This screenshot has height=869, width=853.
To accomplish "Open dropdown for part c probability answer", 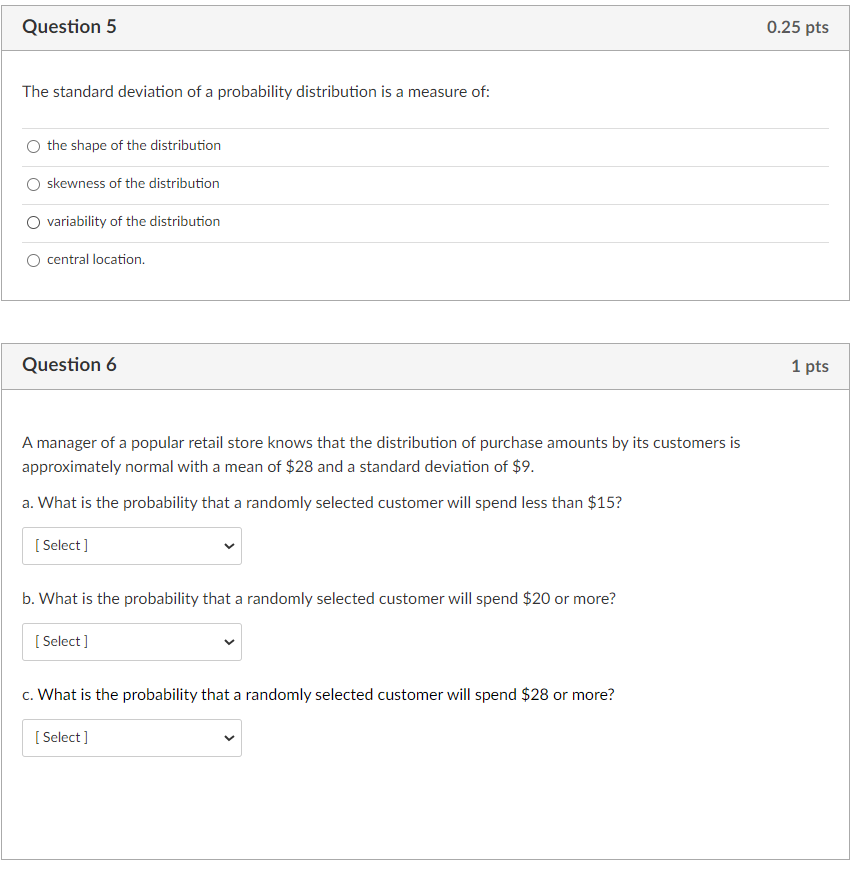I will click(131, 737).
